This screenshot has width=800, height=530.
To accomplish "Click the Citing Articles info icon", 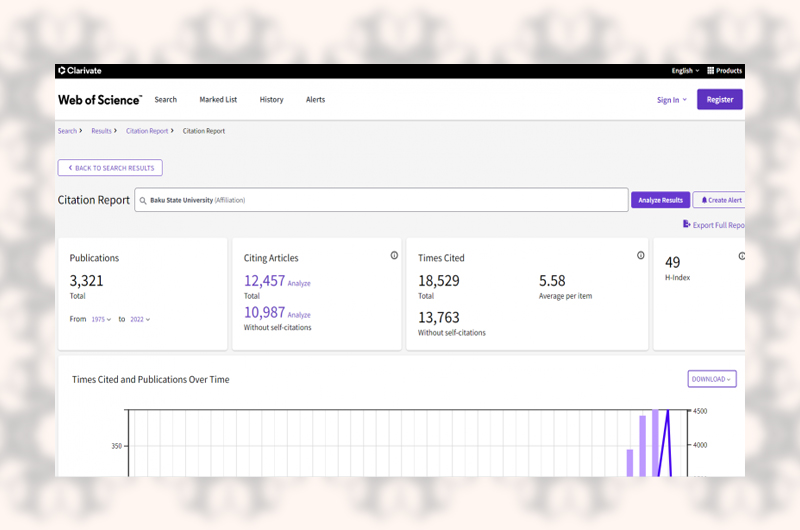I will click(394, 256).
